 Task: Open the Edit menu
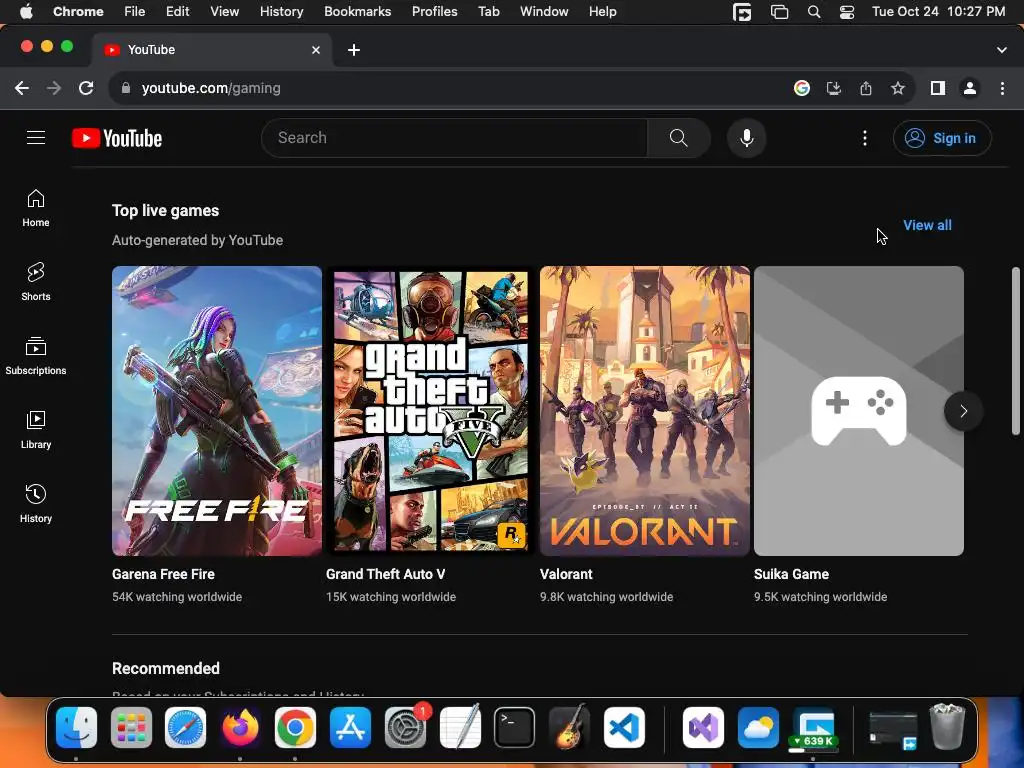pos(177,12)
